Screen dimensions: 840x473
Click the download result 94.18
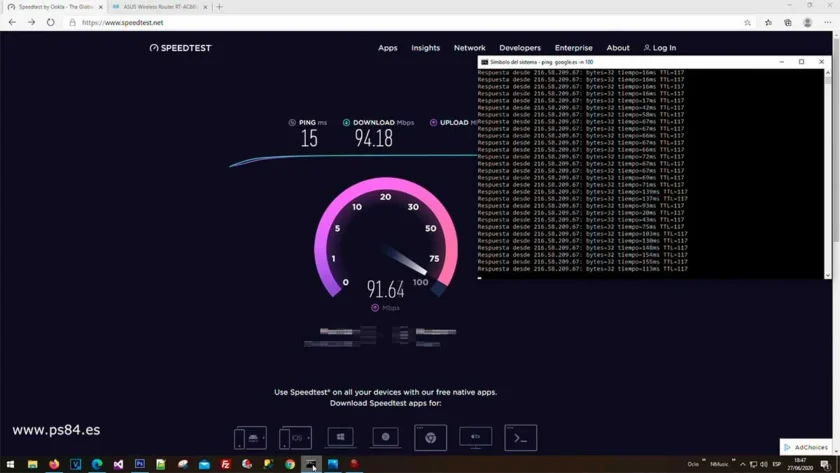tap(373, 139)
